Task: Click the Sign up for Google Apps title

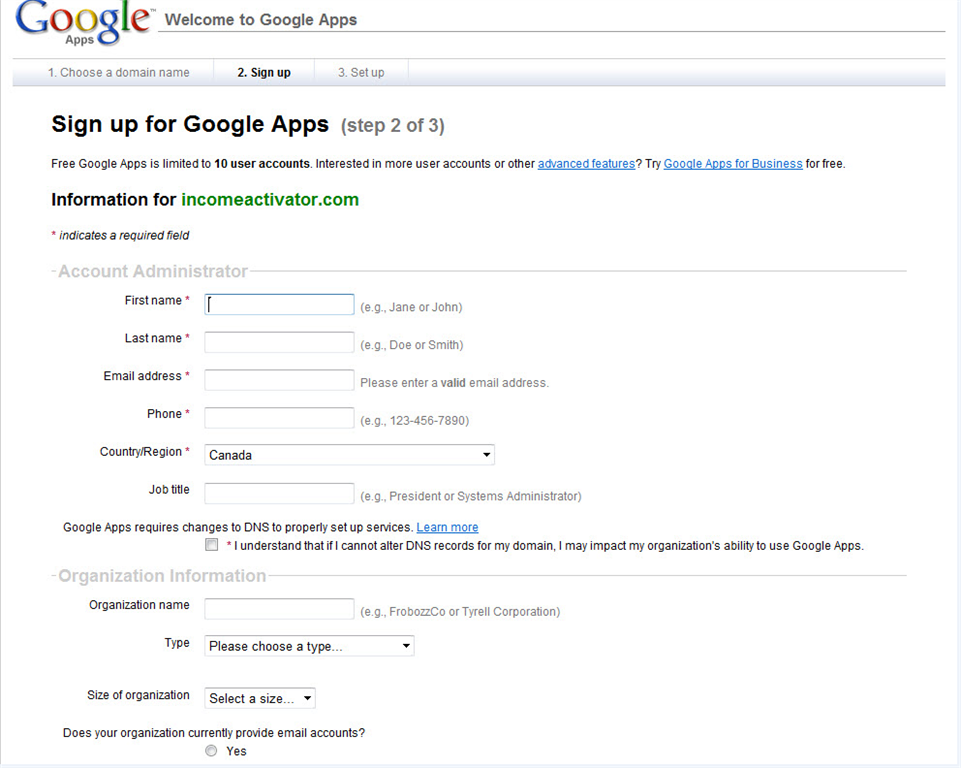Action: (190, 124)
